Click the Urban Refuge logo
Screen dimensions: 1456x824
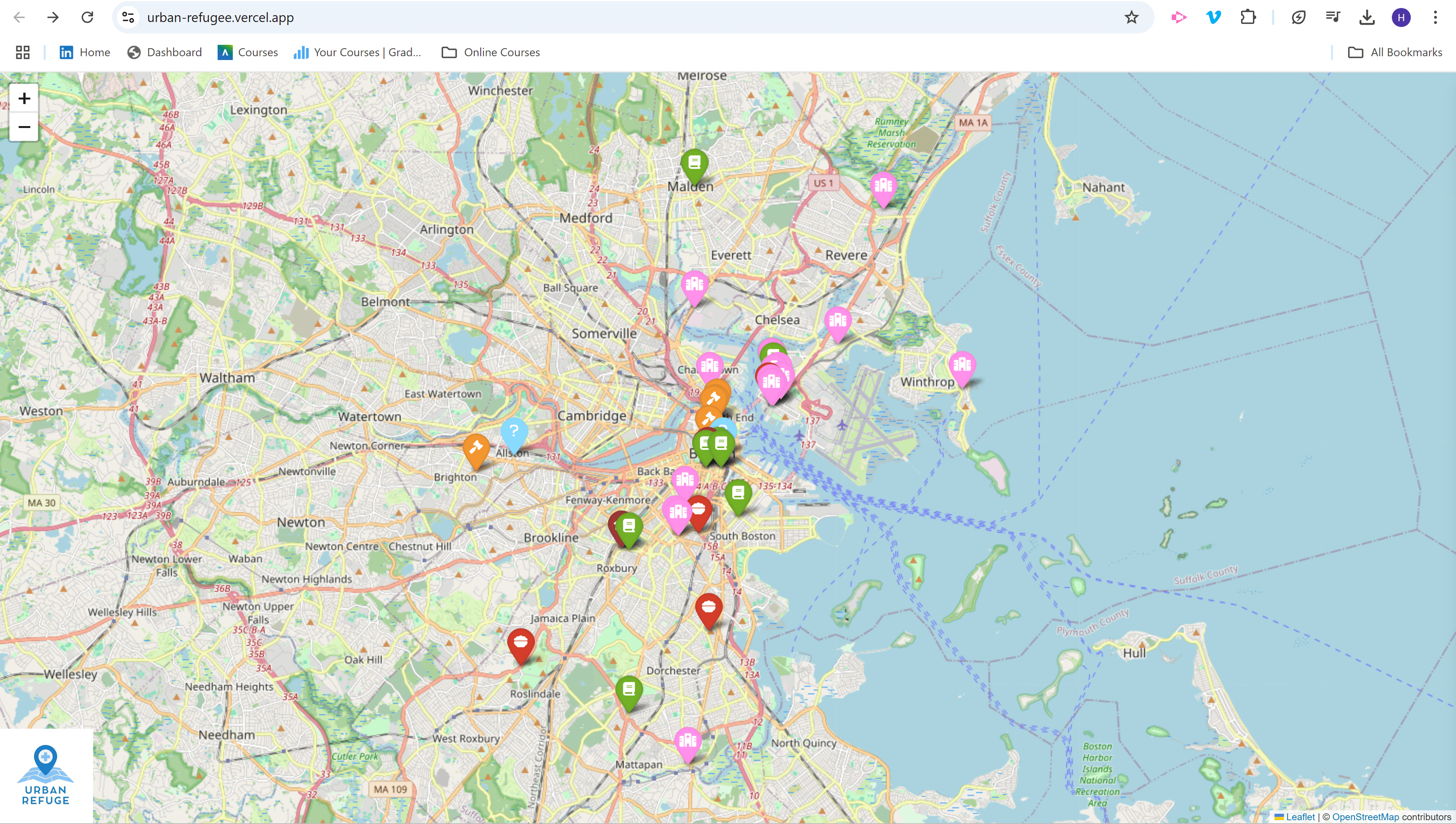pos(46,775)
